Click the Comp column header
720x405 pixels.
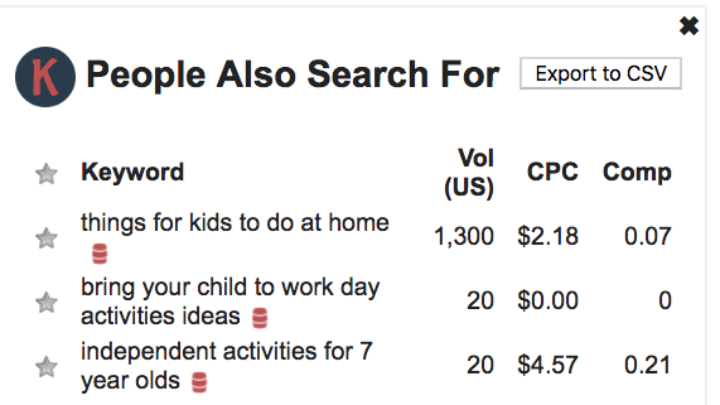tap(637, 172)
